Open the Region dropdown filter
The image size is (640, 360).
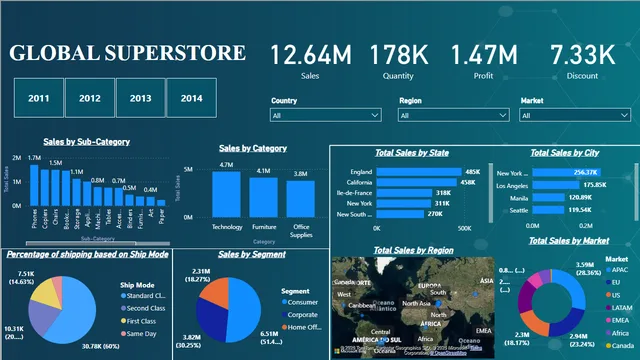coord(453,115)
